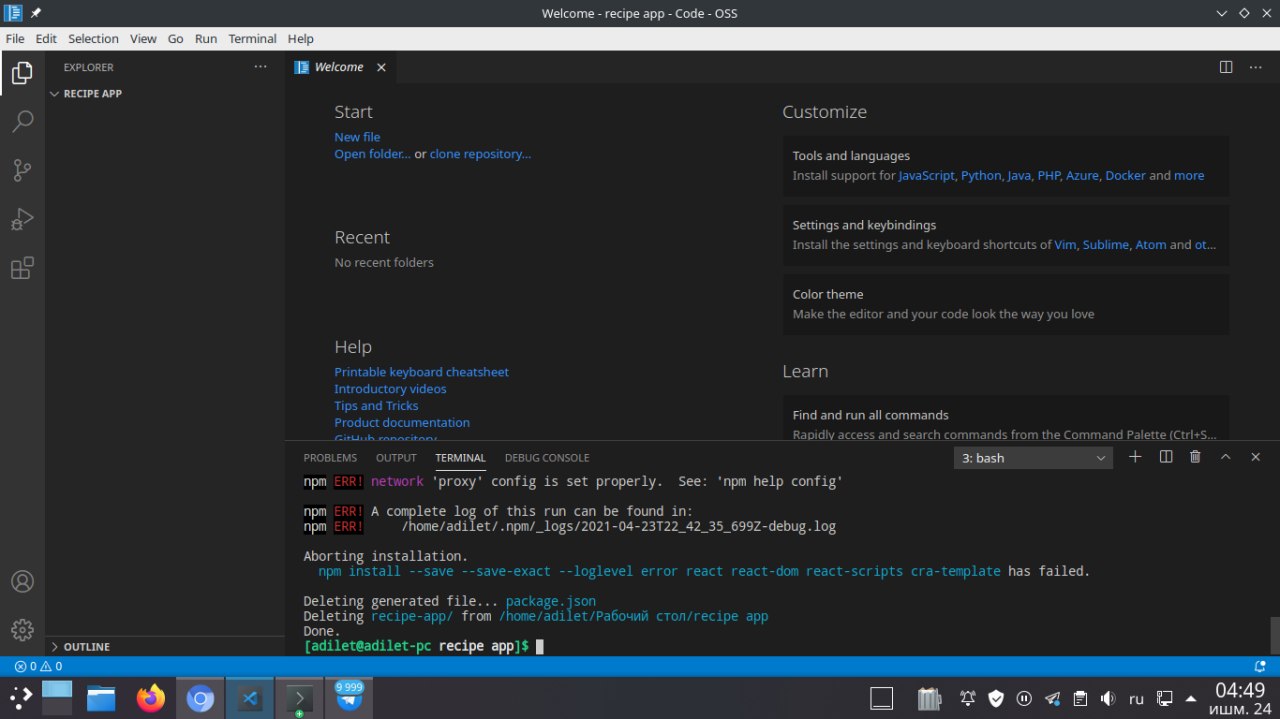Open the Edit menu
This screenshot has width=1280, height=719.
[46, 38]
